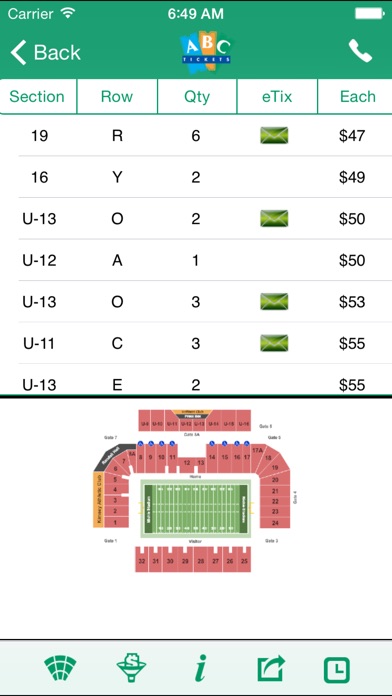Screen dimensions: 392x696
Task: Tap eTix envelope for section 19
Action: [274, 135]
